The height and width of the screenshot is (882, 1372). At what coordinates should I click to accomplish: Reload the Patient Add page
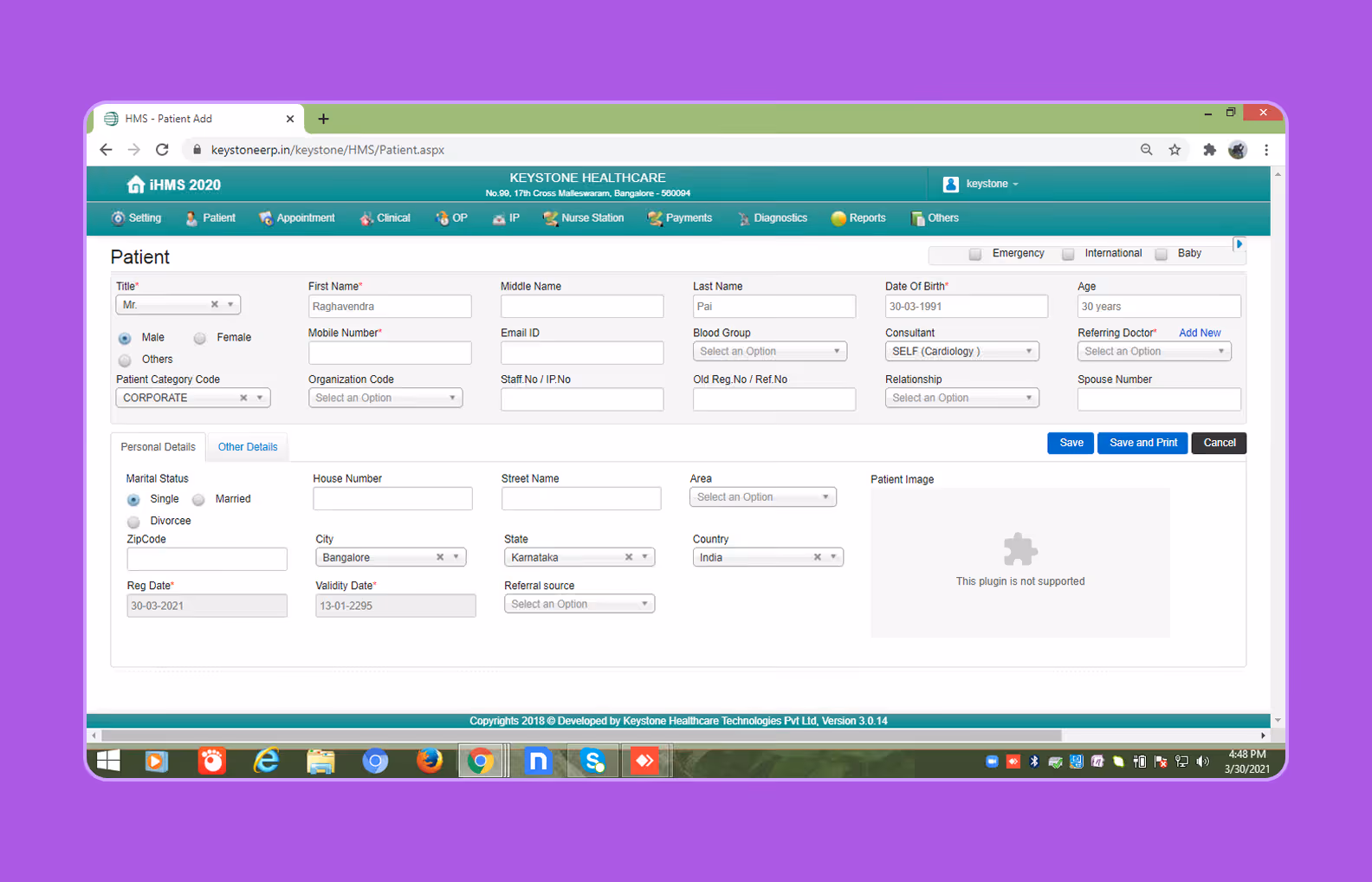coord(162,150)
